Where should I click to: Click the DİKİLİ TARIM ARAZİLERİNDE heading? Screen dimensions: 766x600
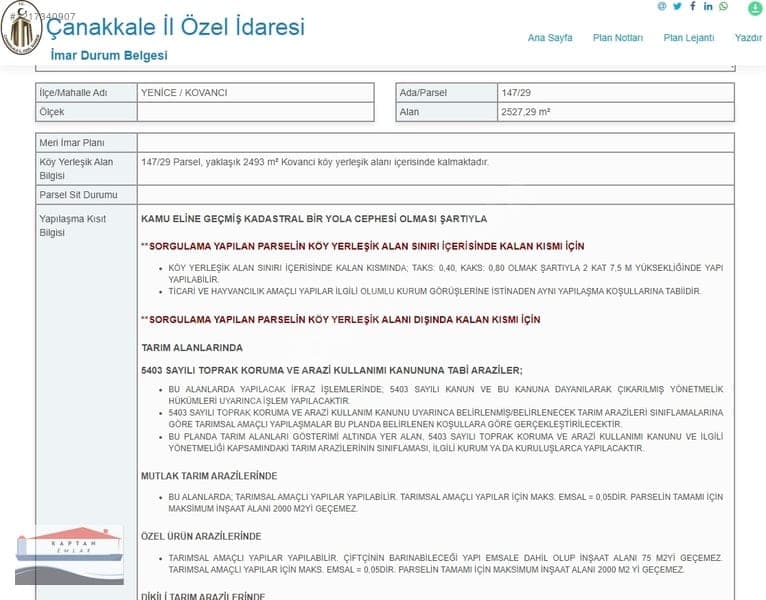203,596
